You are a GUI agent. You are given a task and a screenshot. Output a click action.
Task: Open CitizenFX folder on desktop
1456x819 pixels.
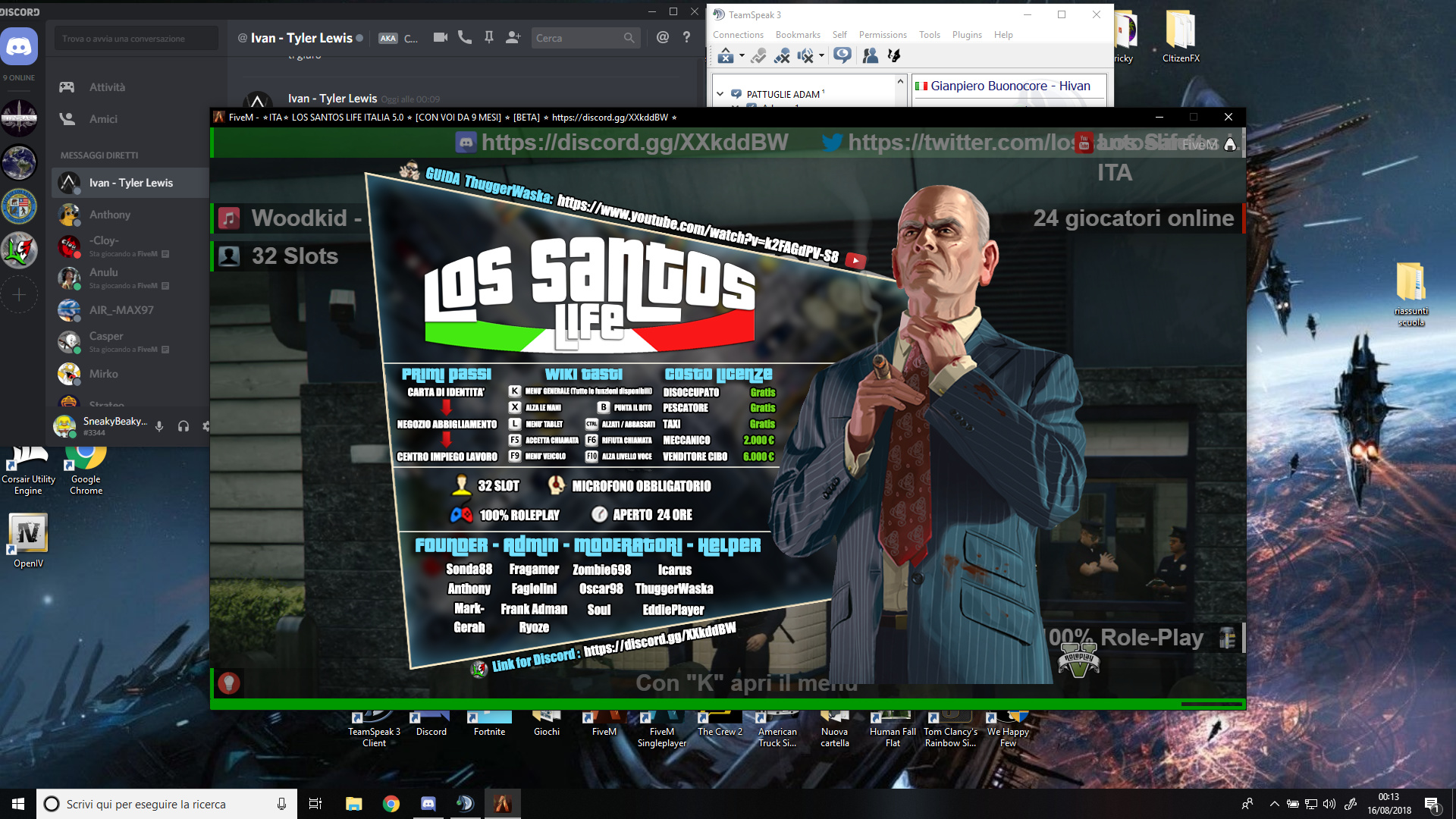click(1181, 36)
